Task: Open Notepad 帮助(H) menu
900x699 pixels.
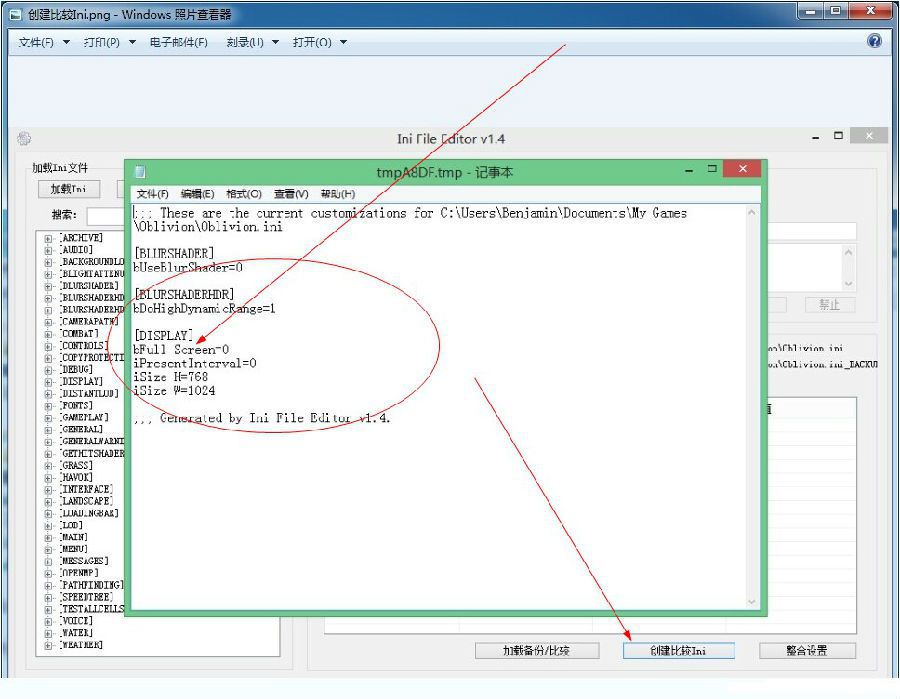Action: coord(338,194)
